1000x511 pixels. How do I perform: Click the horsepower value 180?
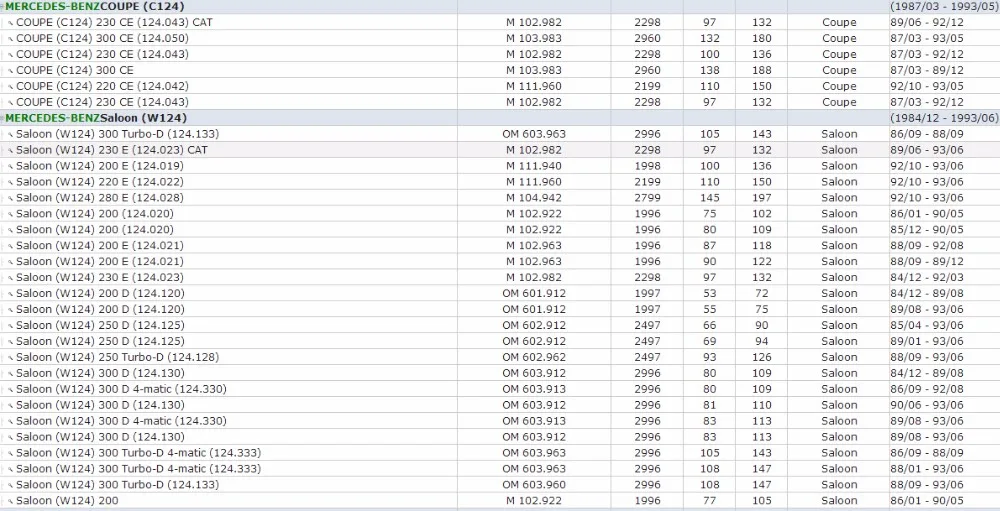click(761, 38)
